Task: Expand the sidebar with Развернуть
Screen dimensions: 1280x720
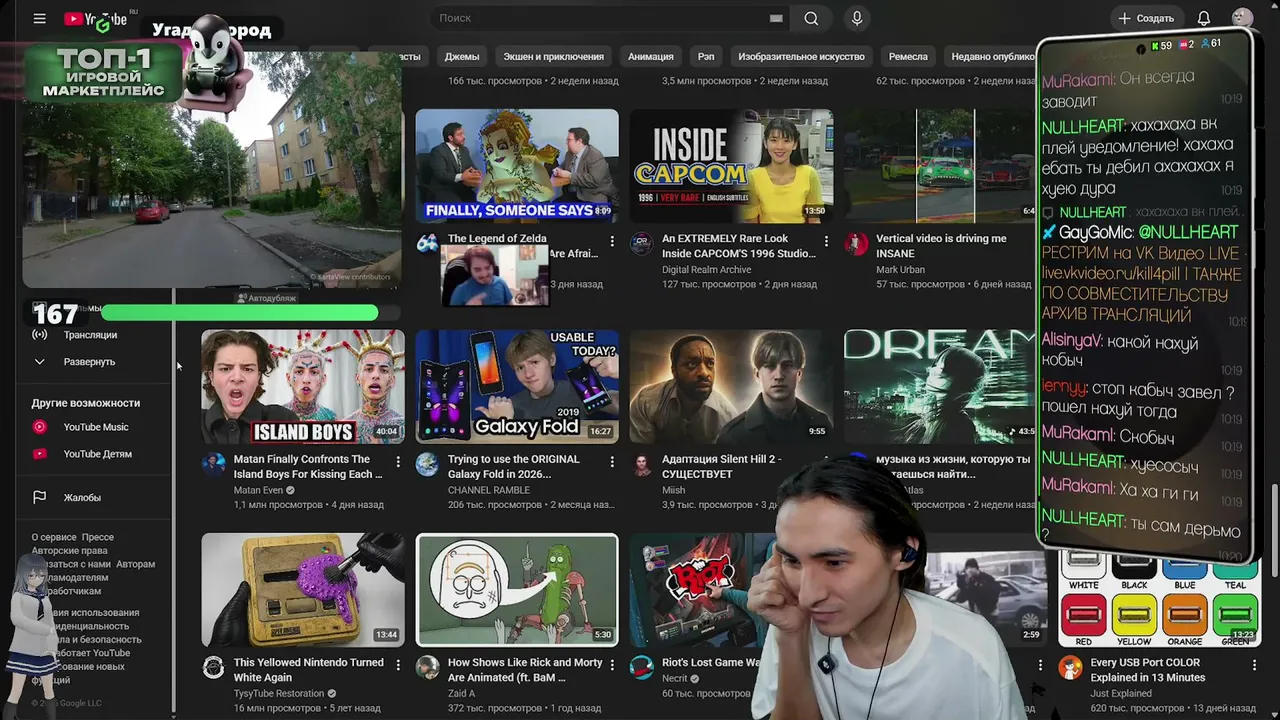Action: click(89, 362)
